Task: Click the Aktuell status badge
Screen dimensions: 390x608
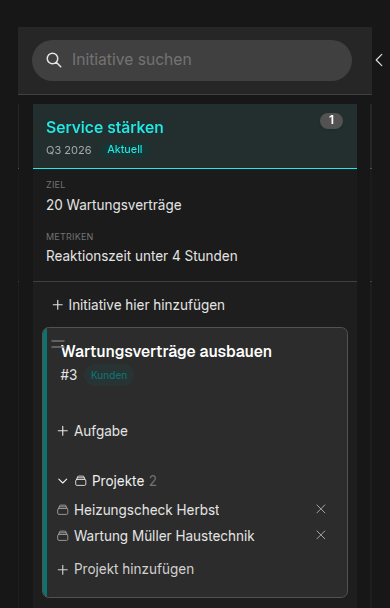Action: point(125,149)
